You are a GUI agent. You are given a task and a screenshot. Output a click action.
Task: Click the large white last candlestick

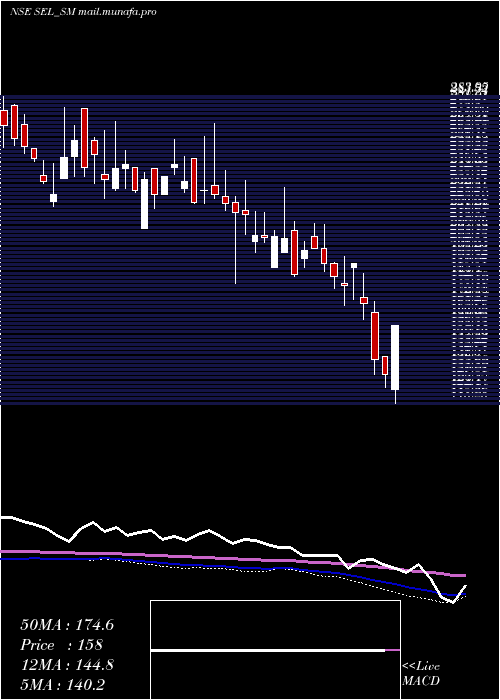[395, 357]
